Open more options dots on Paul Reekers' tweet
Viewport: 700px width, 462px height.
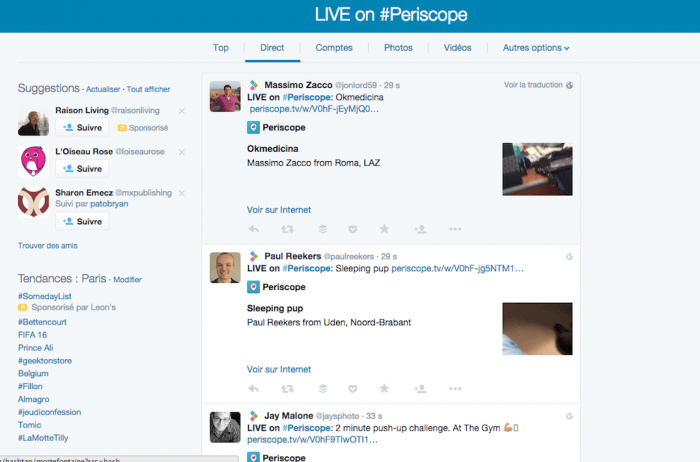pos(455,388)
